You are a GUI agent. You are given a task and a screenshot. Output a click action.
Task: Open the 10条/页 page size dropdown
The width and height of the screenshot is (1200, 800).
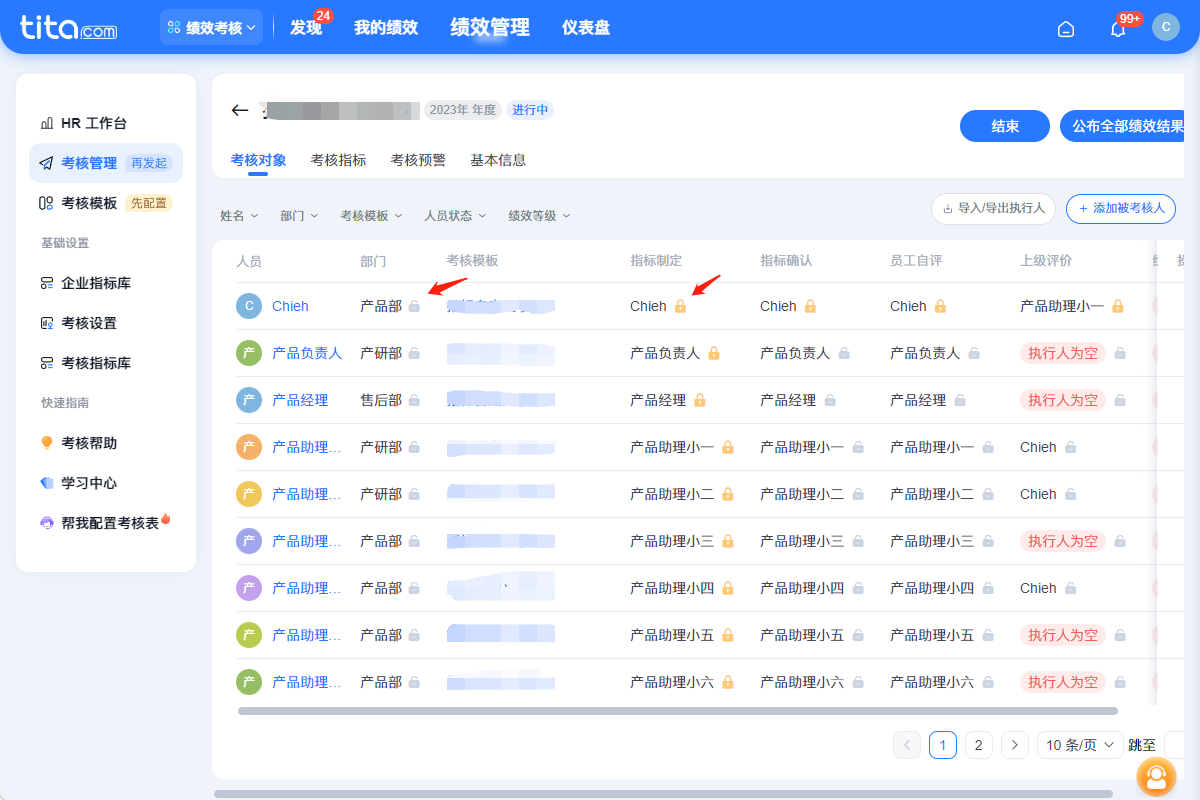pyautogui.click(x=1079, y=744)
